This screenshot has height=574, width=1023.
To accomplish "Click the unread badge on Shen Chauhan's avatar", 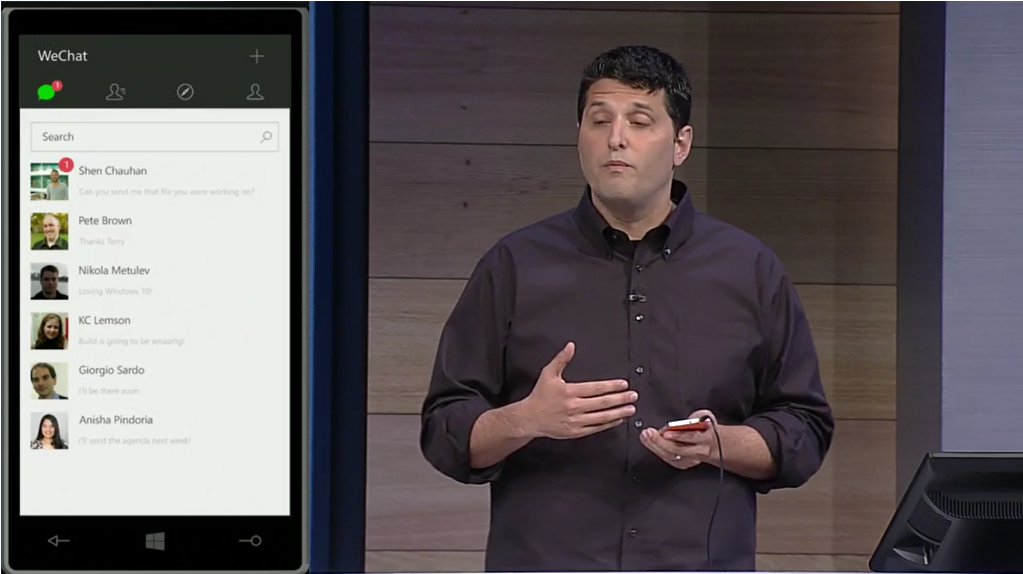I will [66, 164].
